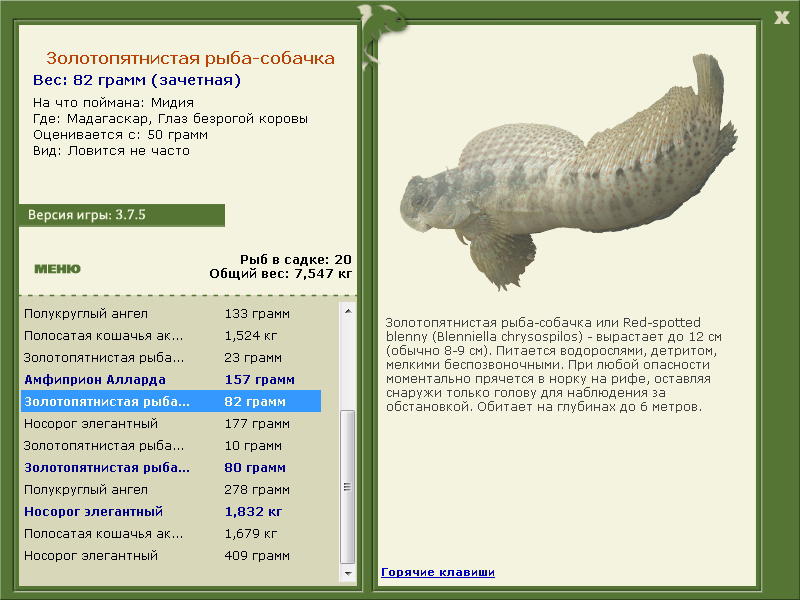Select Полукруглый ангел 133 грамм entry

coord(171,313)
